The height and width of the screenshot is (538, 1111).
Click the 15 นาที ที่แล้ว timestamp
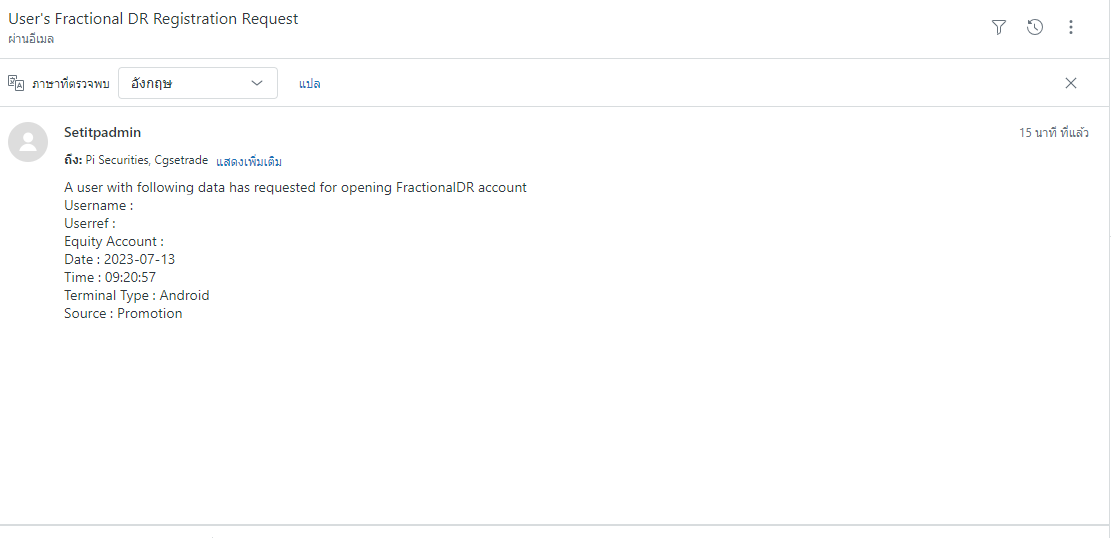point(1052,133)
